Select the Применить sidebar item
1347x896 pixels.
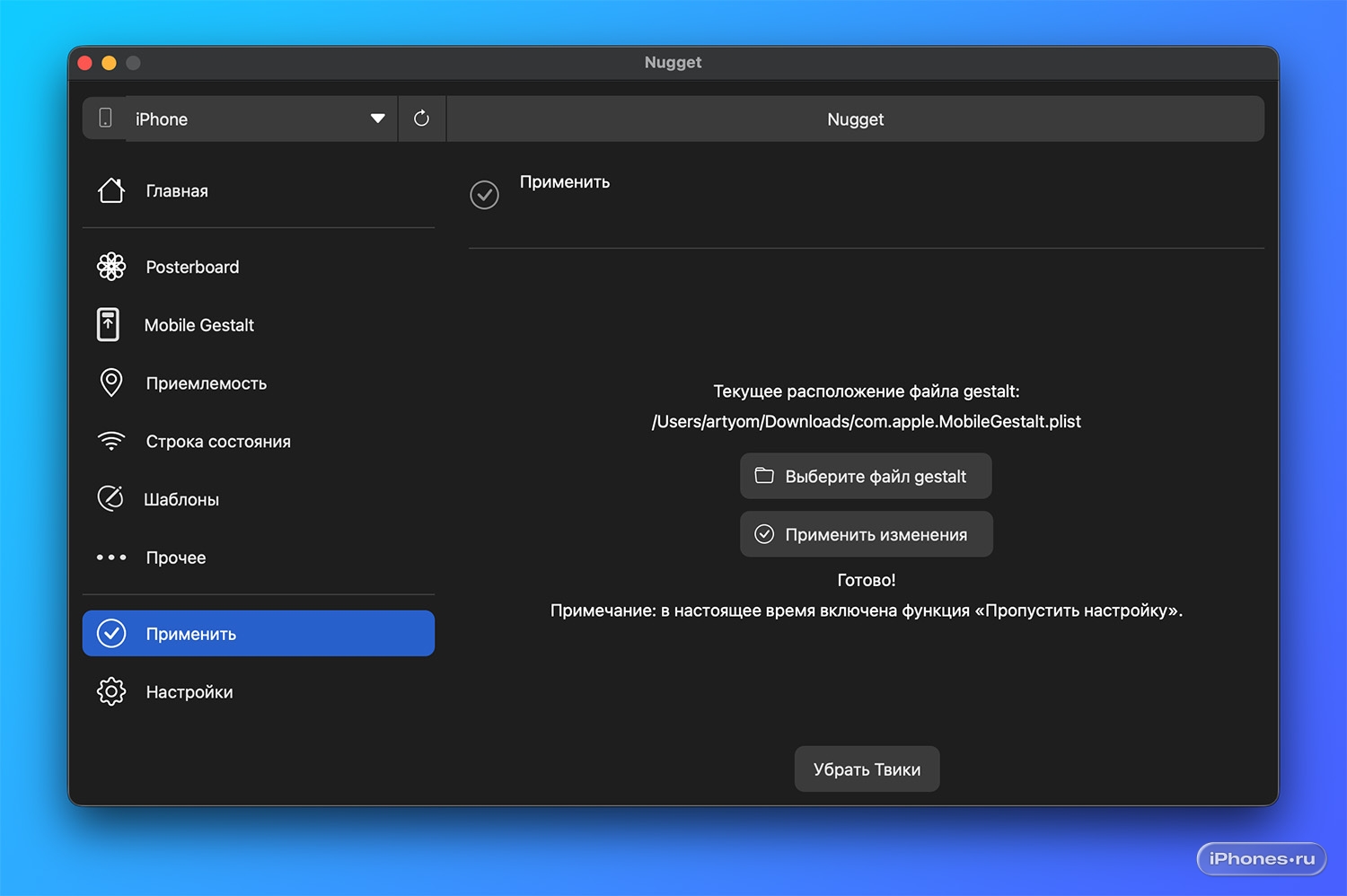tap(259, 633)
